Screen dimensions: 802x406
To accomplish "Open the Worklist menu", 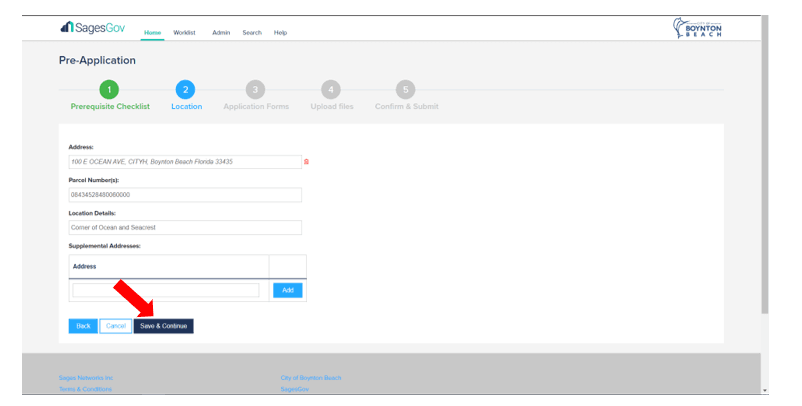I will click(x=184, y=33).
